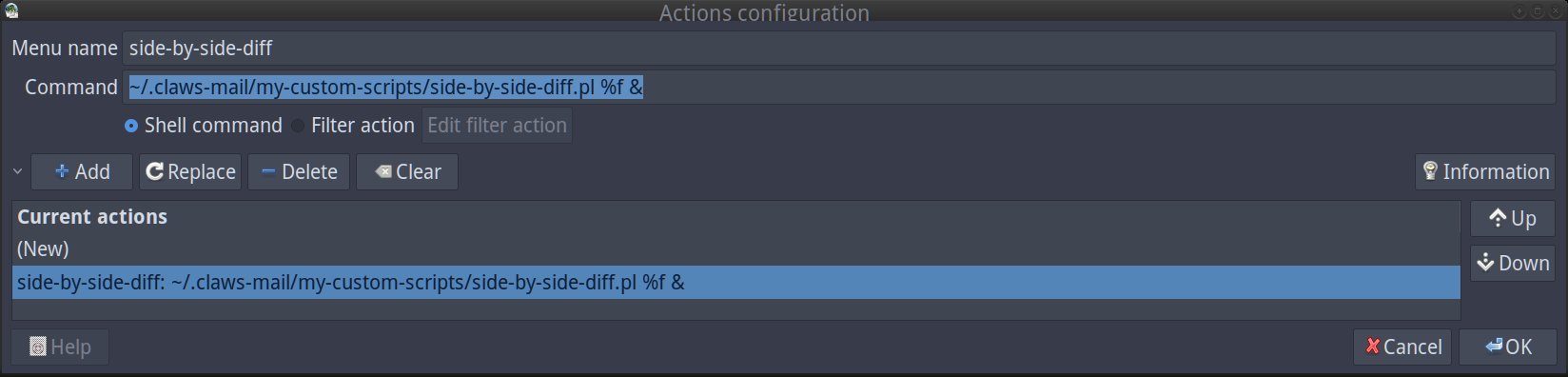Collapse the expander arrow beside Add
Image resolution: width=1568 pixels, height=377 pixels.
17,172
